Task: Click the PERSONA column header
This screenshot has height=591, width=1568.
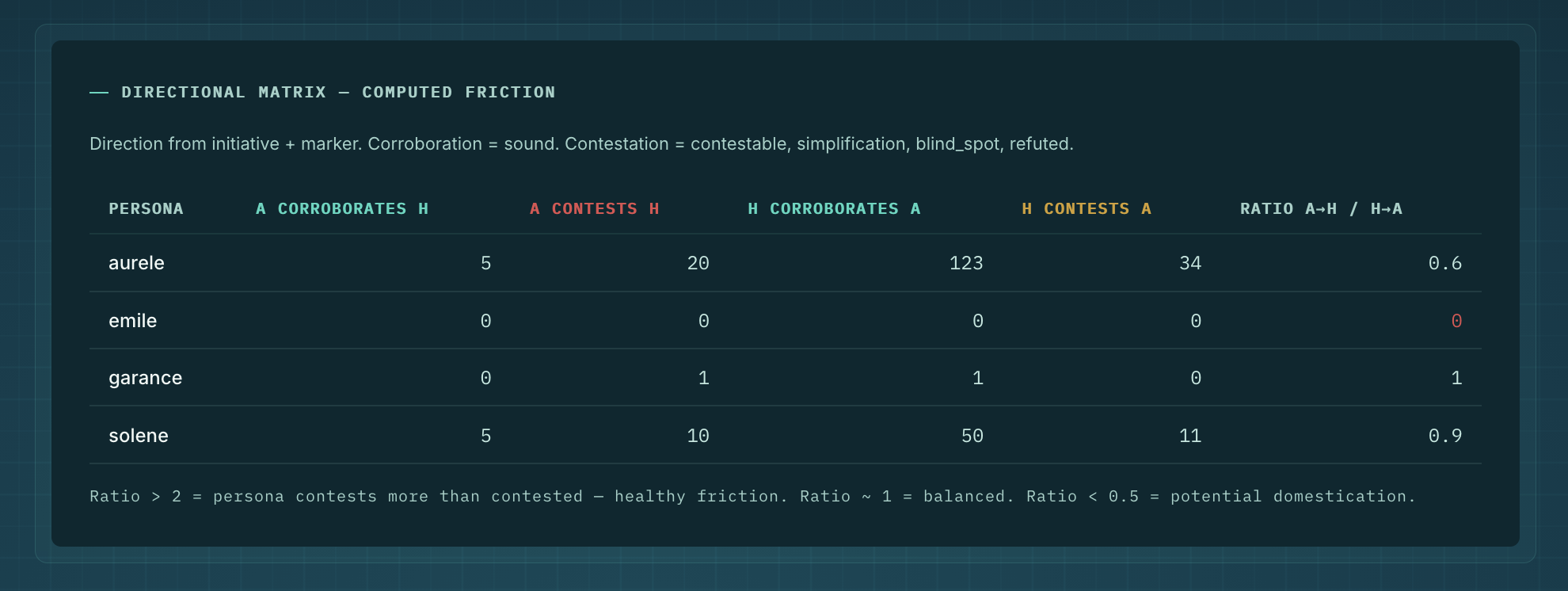Action: point(146,209)
